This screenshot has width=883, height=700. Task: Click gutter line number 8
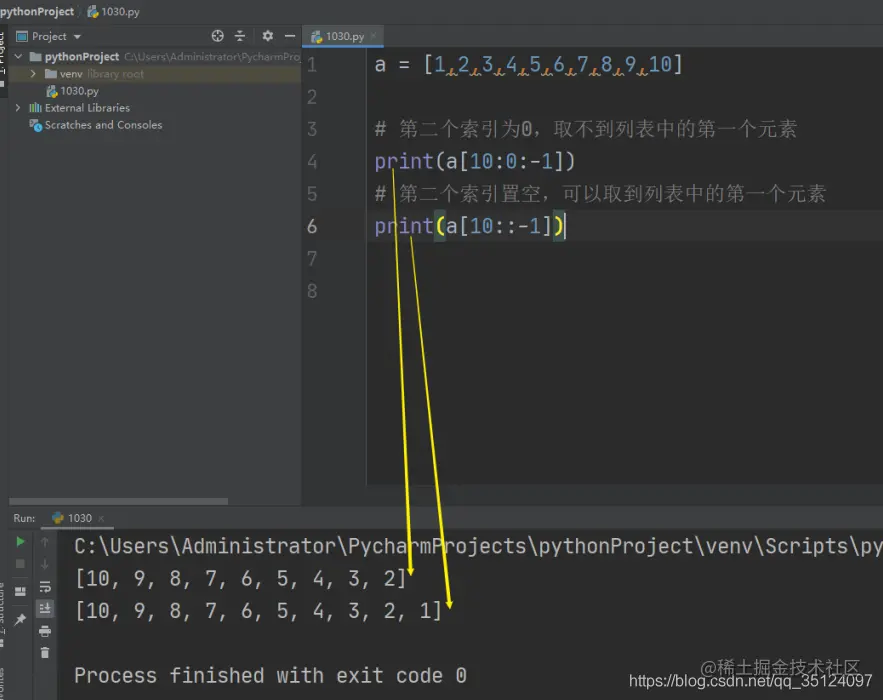pyautogui.click(x=311, y=291)
